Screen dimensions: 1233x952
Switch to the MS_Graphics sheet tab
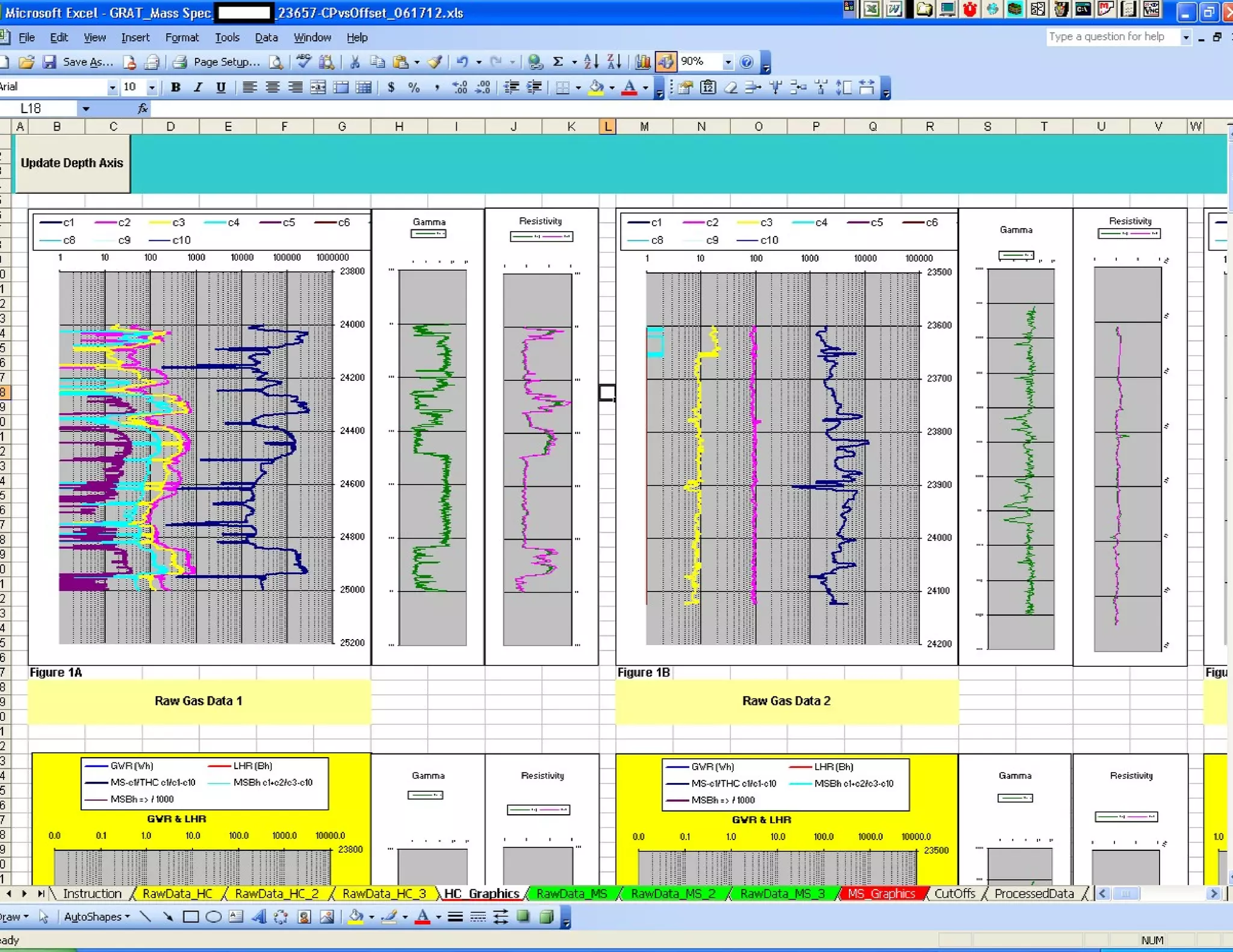(881, 894)
